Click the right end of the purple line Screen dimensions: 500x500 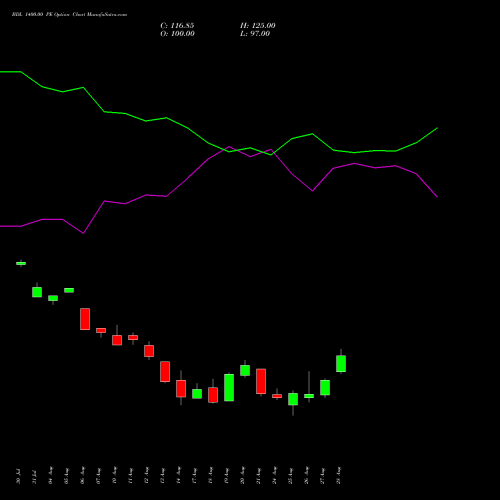click(x=437, y=197)
